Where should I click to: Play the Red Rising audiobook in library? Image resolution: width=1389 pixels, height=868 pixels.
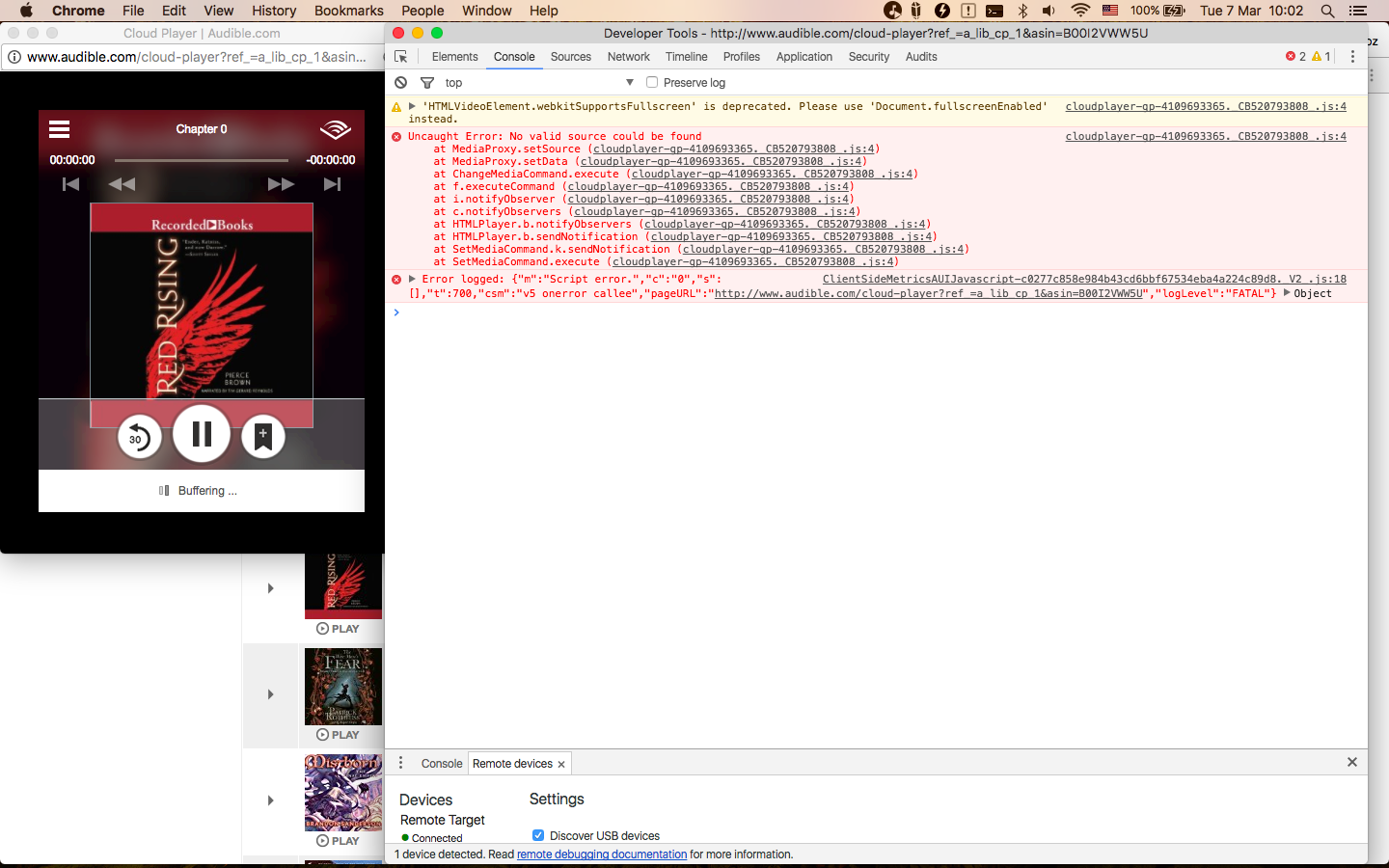pos(338,629)
